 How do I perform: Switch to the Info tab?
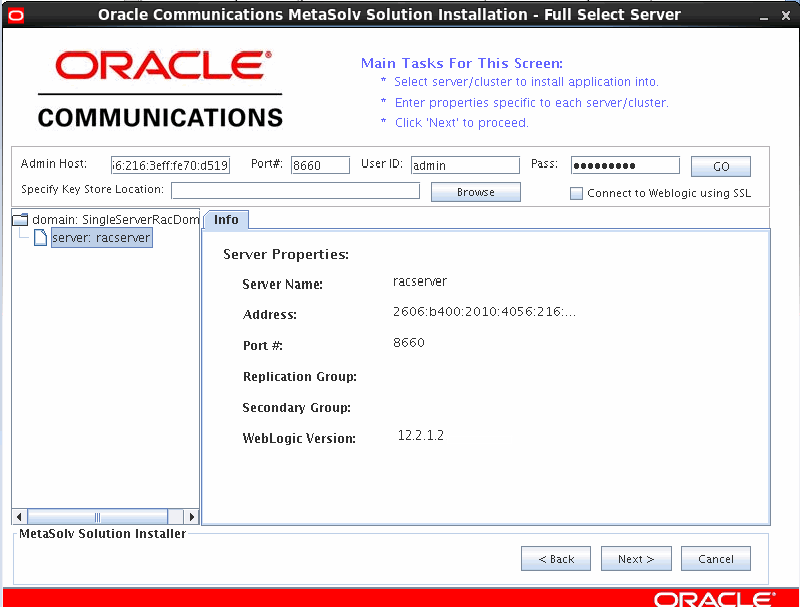pyautogui.click(x=226, y=220)
